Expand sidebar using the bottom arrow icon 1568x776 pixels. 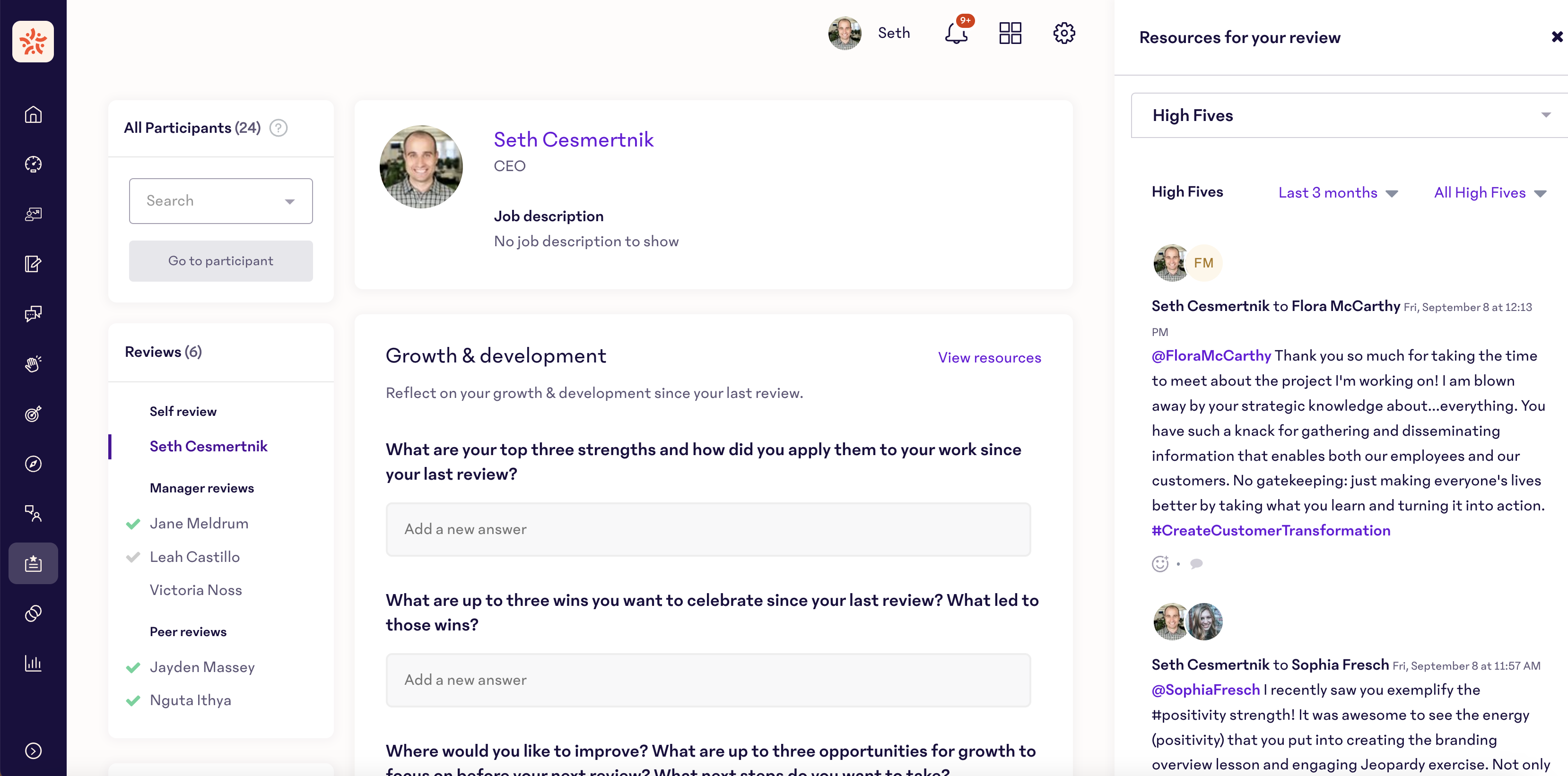(x=33, y=750)
